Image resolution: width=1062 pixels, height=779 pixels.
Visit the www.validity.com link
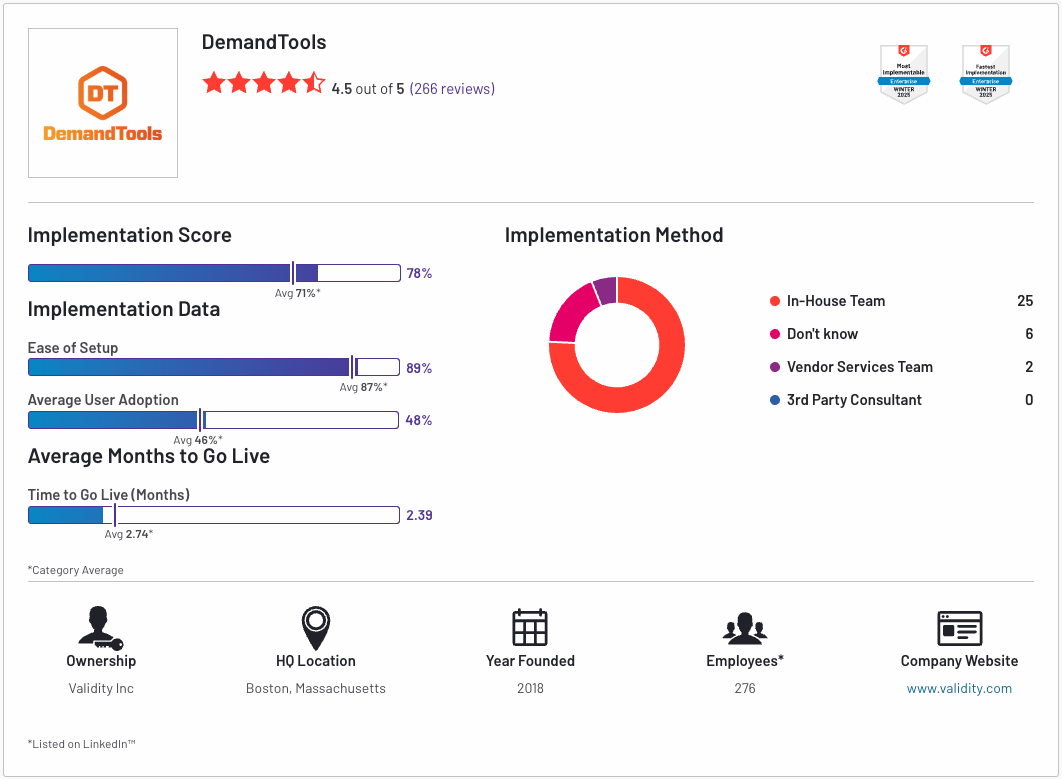(x=959, y=688)
